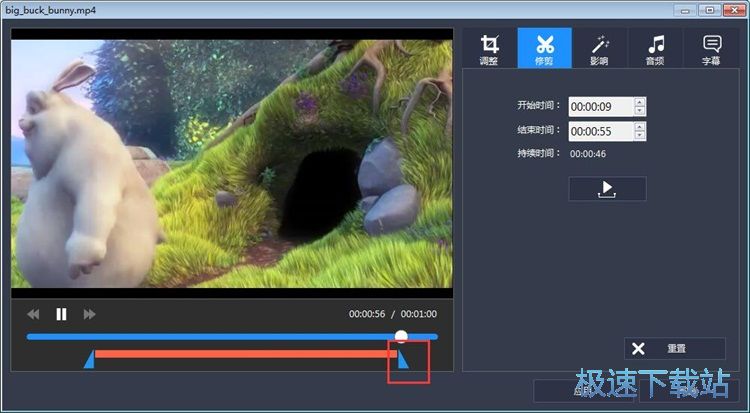Screen dimensions: 750x413
Task: Increase the start time with up arrow
Action: coord(640,102)
